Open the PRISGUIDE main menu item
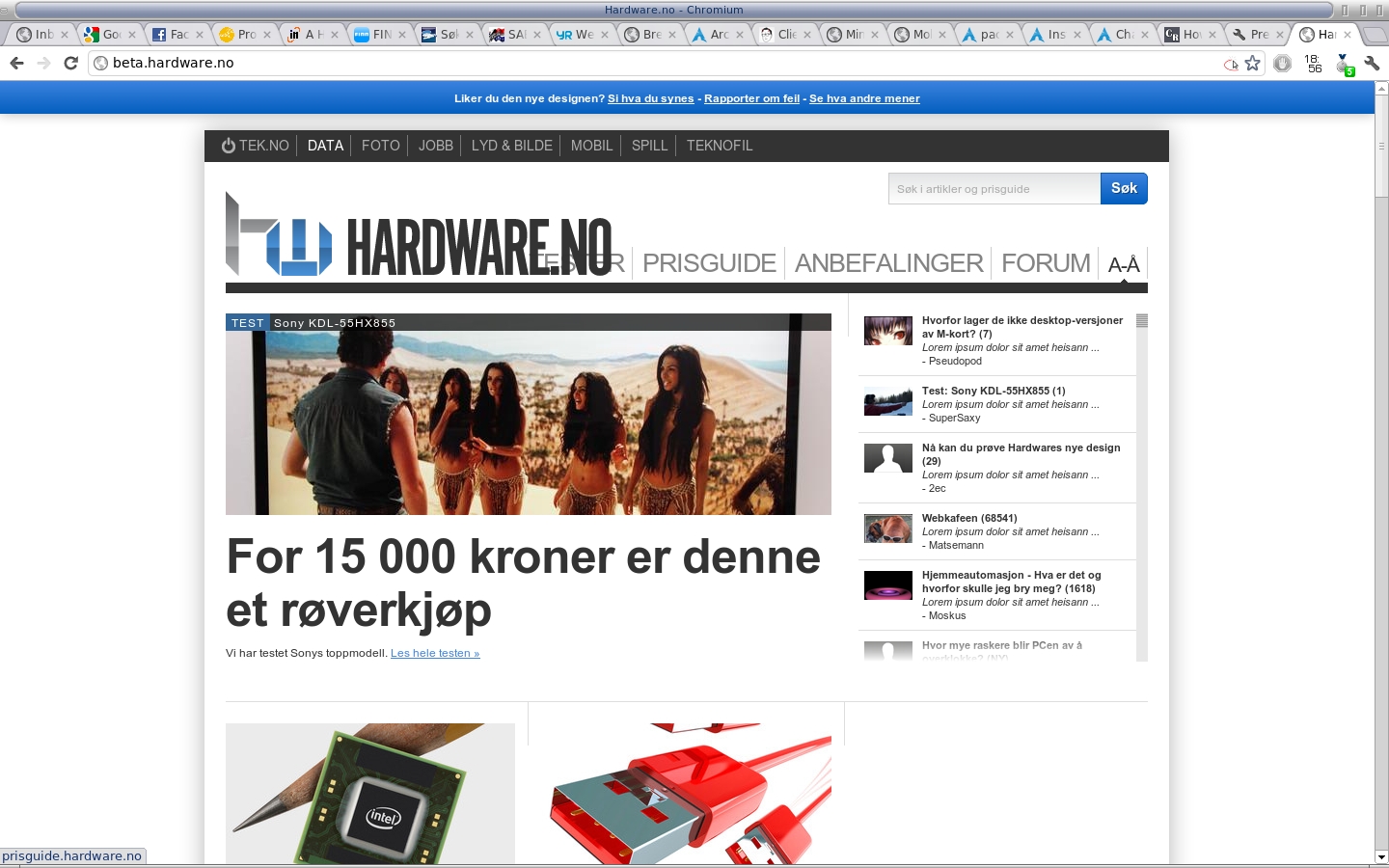 pos(710,263)
